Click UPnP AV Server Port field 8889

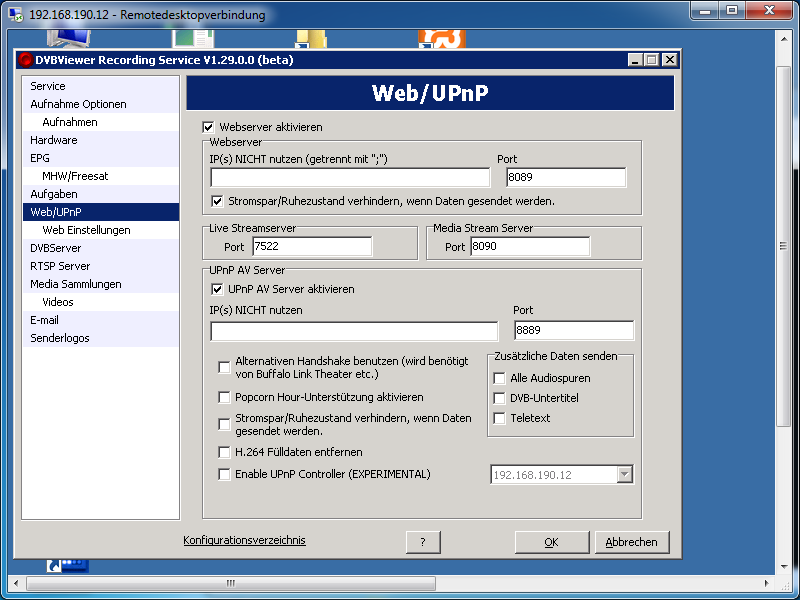[x=574, y=331]
